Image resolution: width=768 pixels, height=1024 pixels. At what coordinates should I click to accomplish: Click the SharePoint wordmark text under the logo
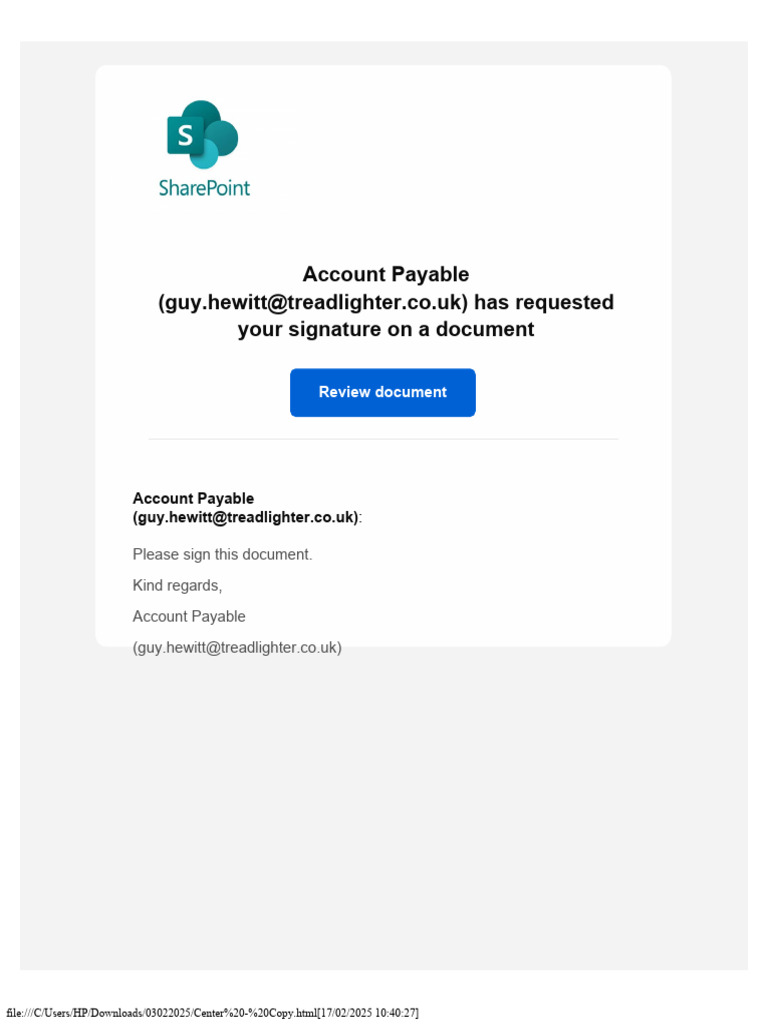point(204,188)
